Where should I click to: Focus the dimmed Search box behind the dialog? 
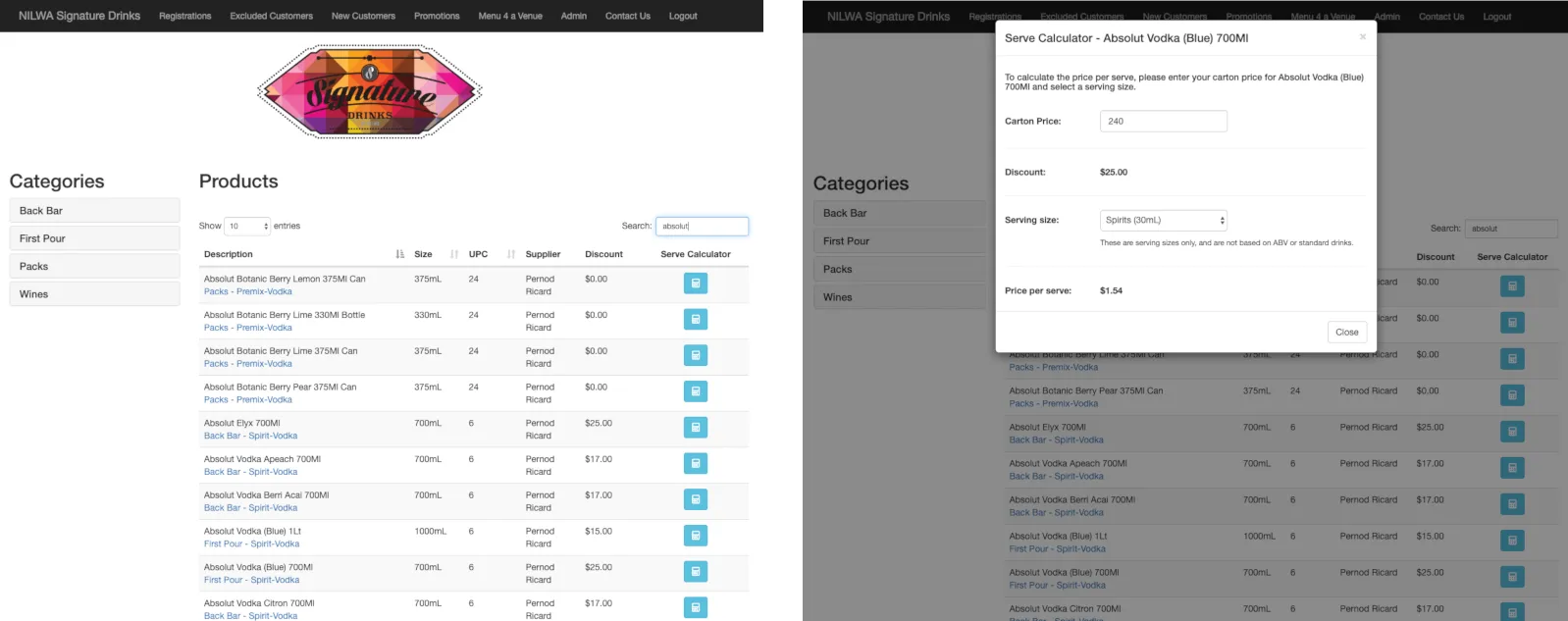click(x=1511, y=229)
